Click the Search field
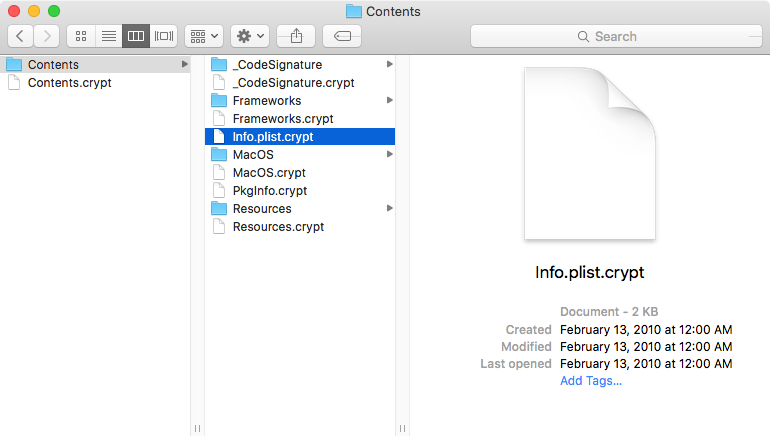The image size is (770, 436). click(616, 36)
